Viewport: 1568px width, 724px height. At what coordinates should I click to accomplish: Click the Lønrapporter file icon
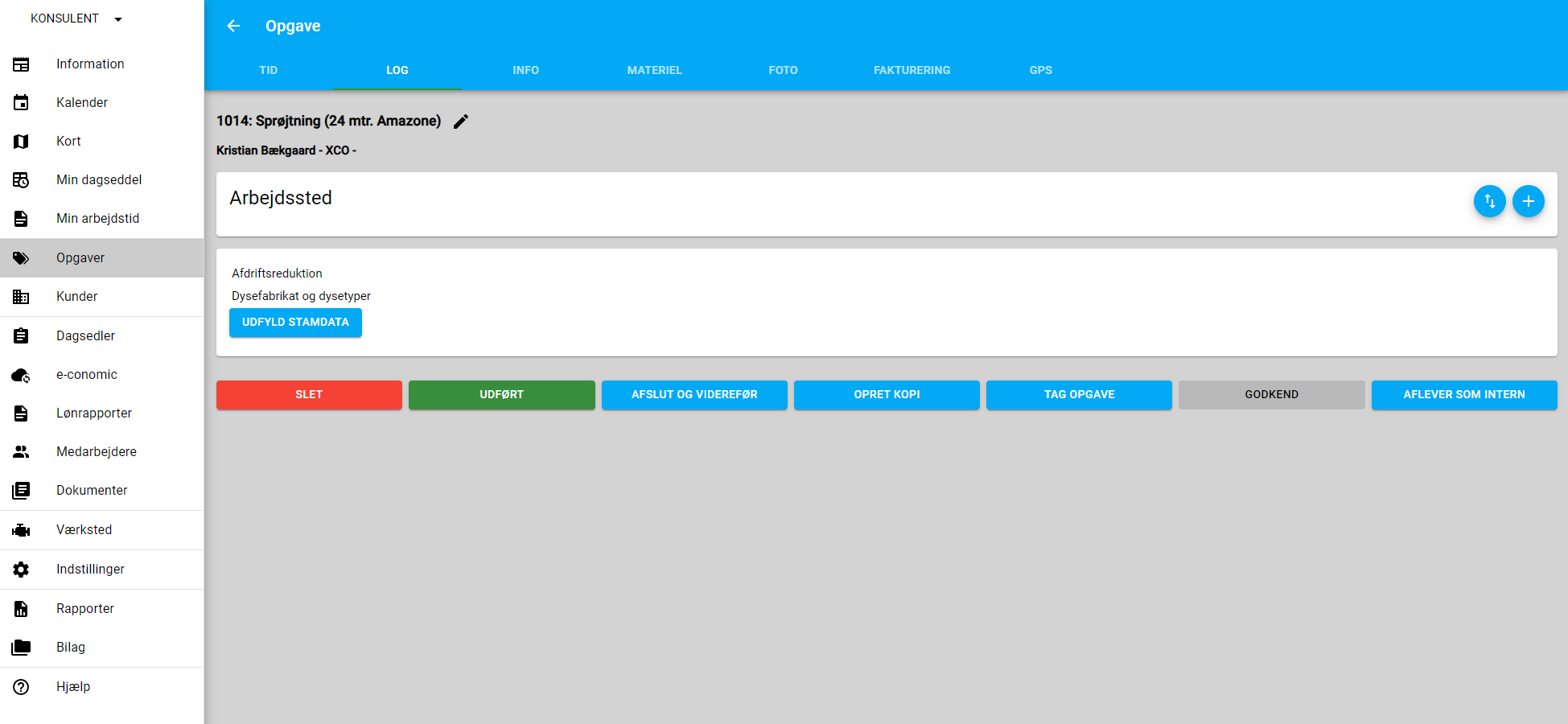(21, 413)
